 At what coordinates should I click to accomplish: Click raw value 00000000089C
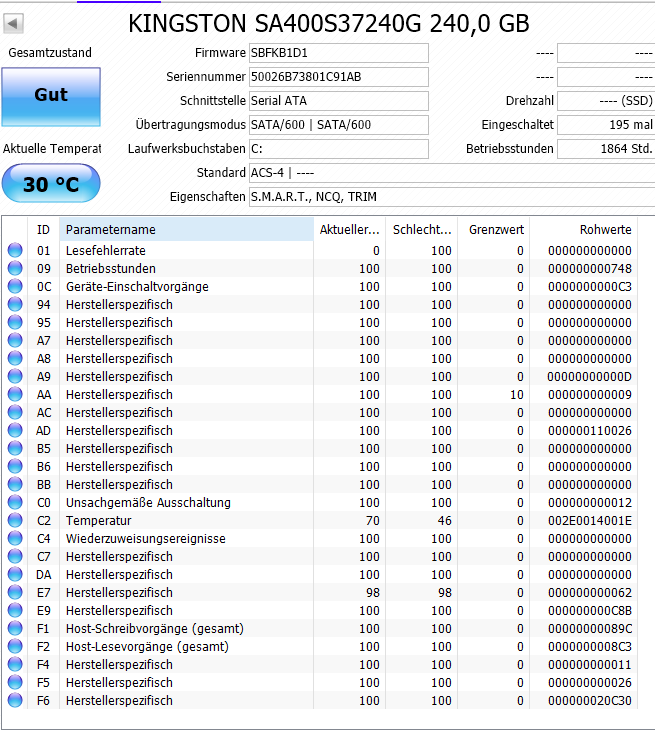pyautogui.click(x=590, y=629)
